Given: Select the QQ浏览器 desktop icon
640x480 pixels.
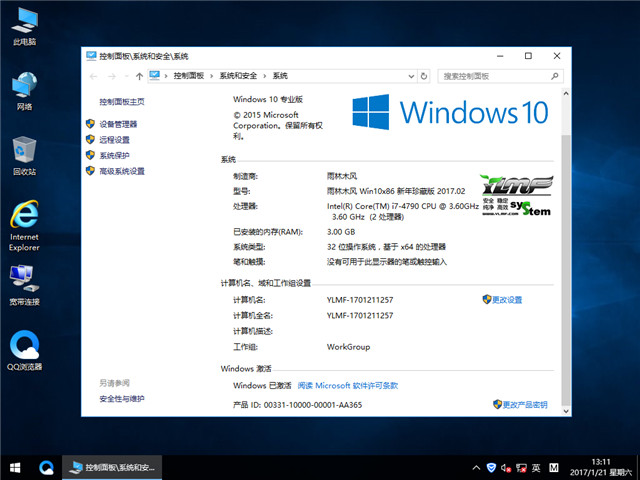Looking at the screenshot, I should [24, 350].
